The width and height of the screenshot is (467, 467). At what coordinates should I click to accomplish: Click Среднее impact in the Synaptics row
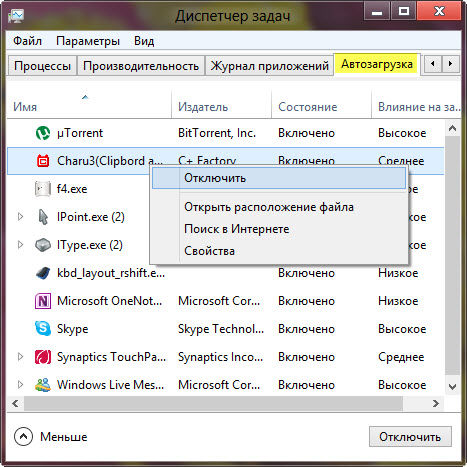click(401, 357)
